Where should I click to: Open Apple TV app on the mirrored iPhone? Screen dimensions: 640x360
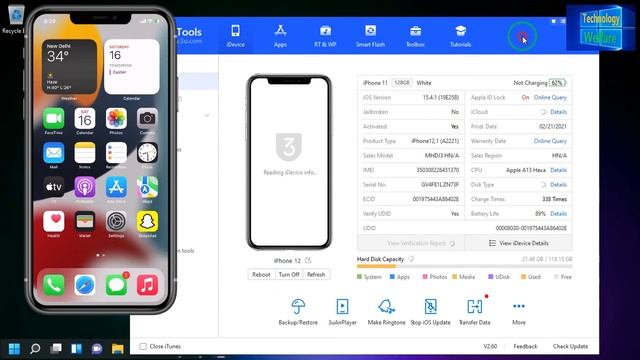[53, 187]
